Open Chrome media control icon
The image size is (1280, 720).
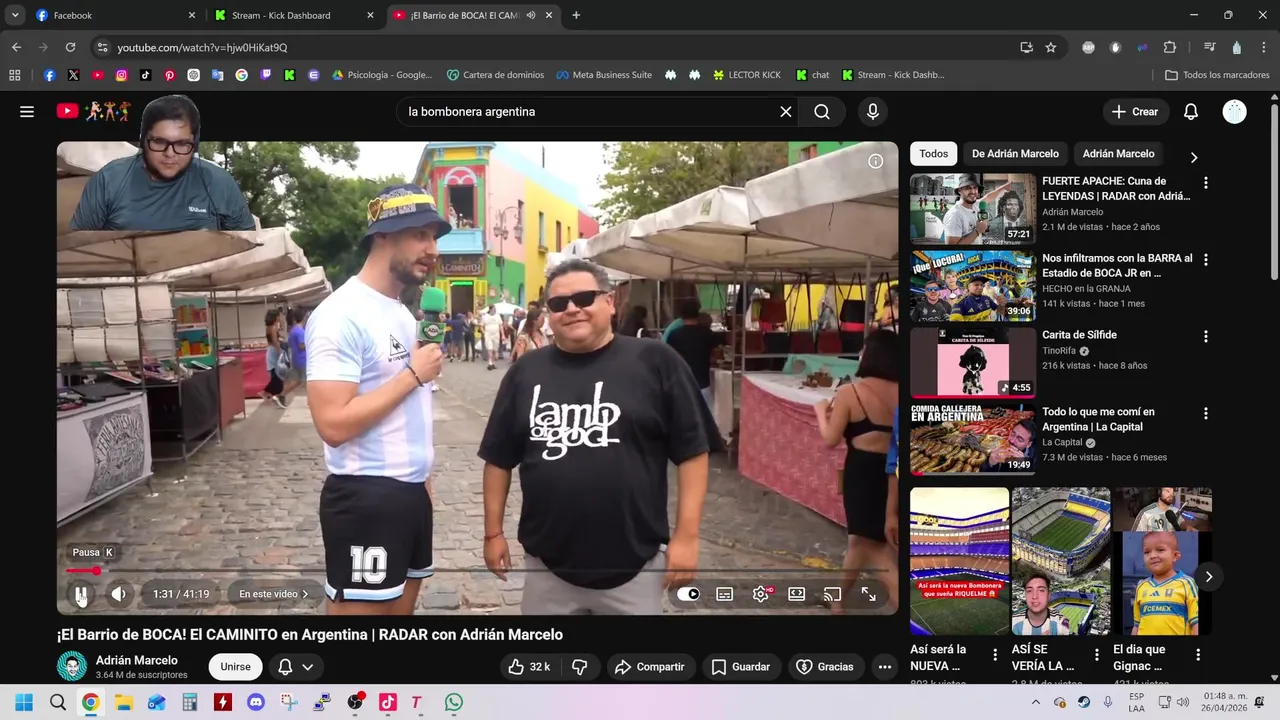(1209, 47)
